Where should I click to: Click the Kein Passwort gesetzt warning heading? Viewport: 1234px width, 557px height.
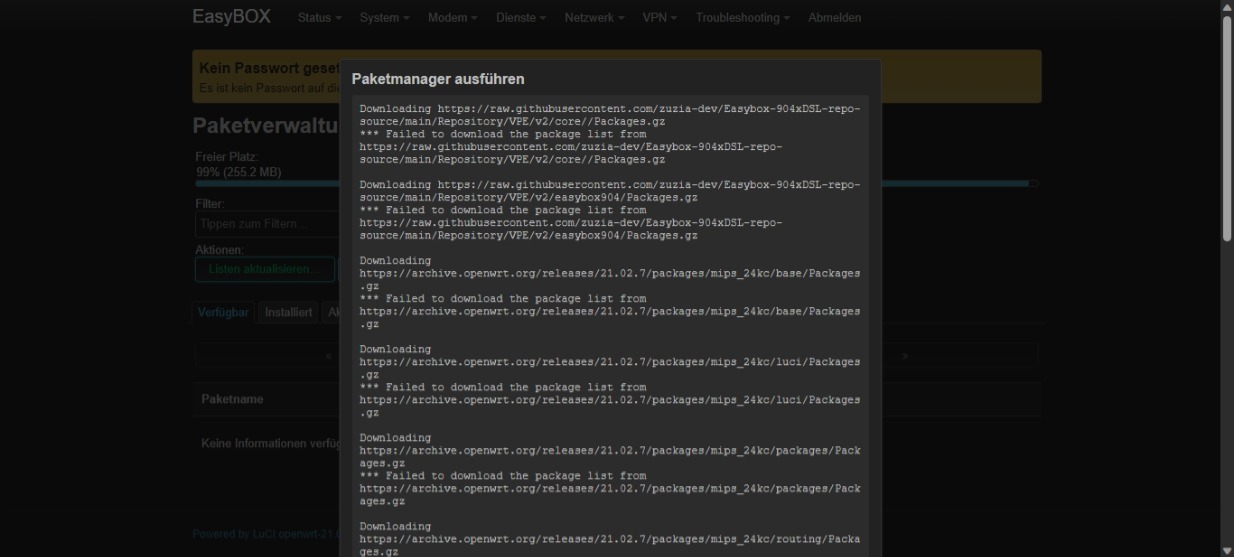(269, 69)
